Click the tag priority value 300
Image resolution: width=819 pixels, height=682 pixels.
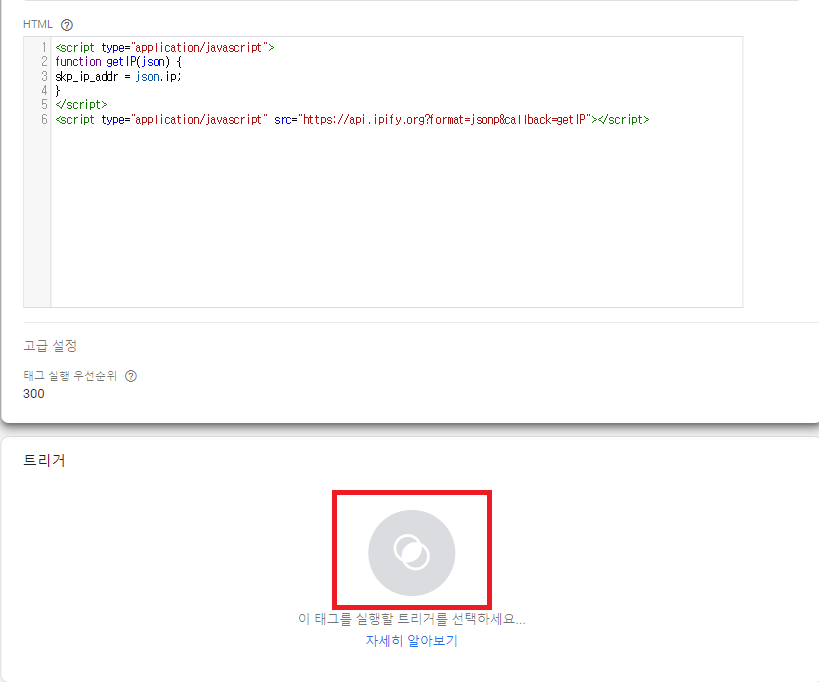(34, 394)
